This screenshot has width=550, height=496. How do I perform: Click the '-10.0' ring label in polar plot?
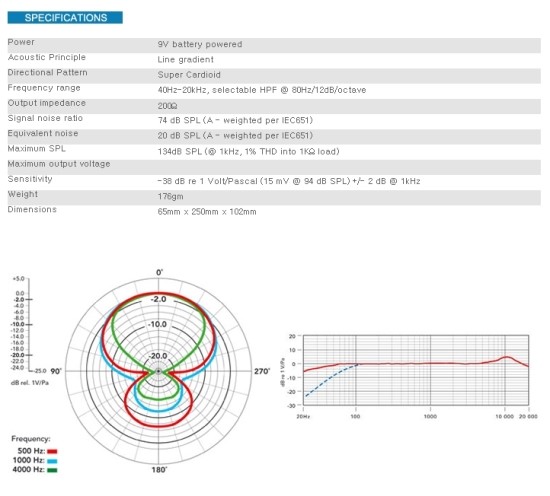[x=157, y=324]
